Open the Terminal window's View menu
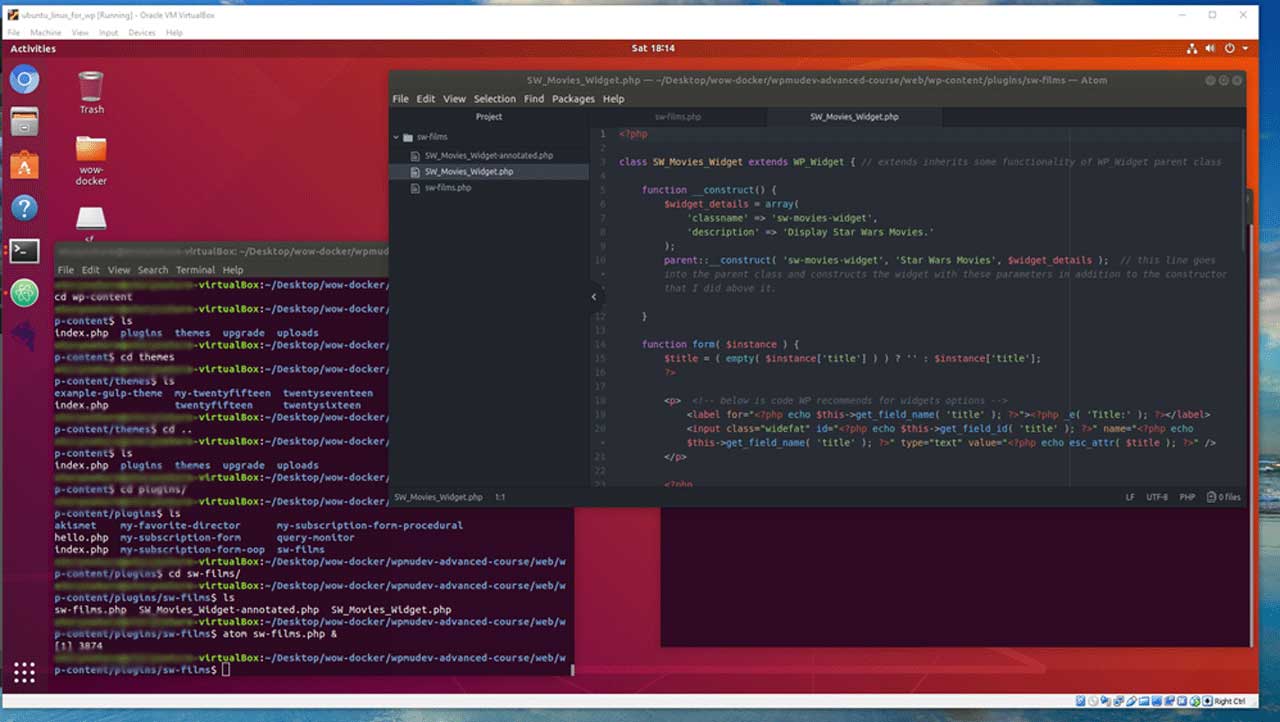 coord(119,270)
